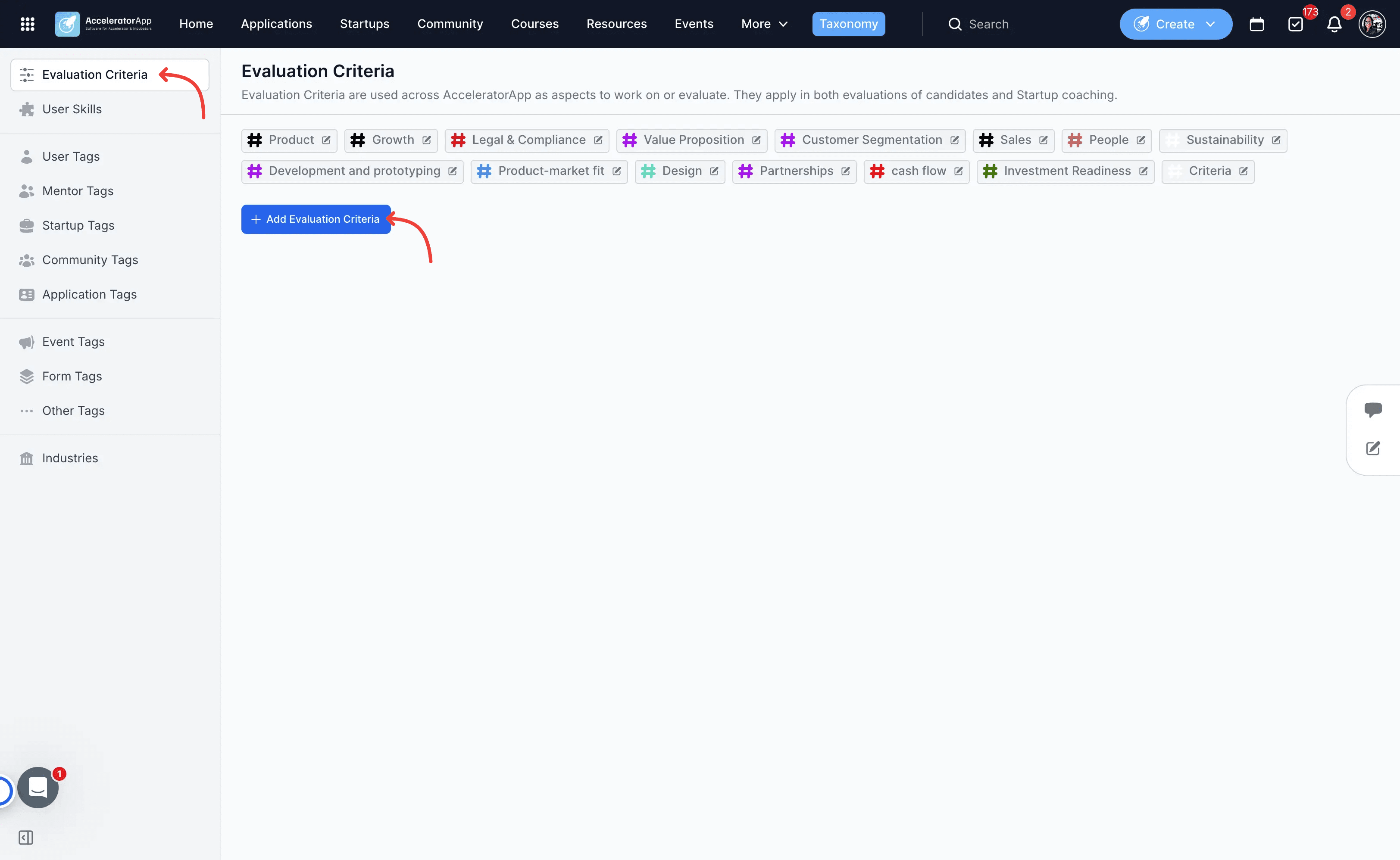Open the chat bubble icon on right panel
Screen dimensions: 1400x860
click(x=1373, y=409)
